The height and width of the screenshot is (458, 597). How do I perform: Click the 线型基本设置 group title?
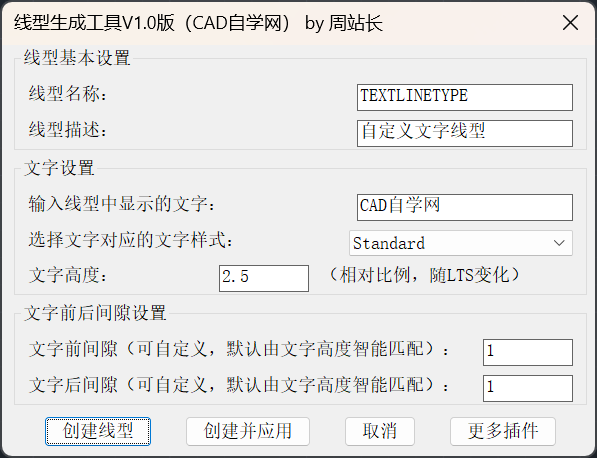[x=77, y=58]
